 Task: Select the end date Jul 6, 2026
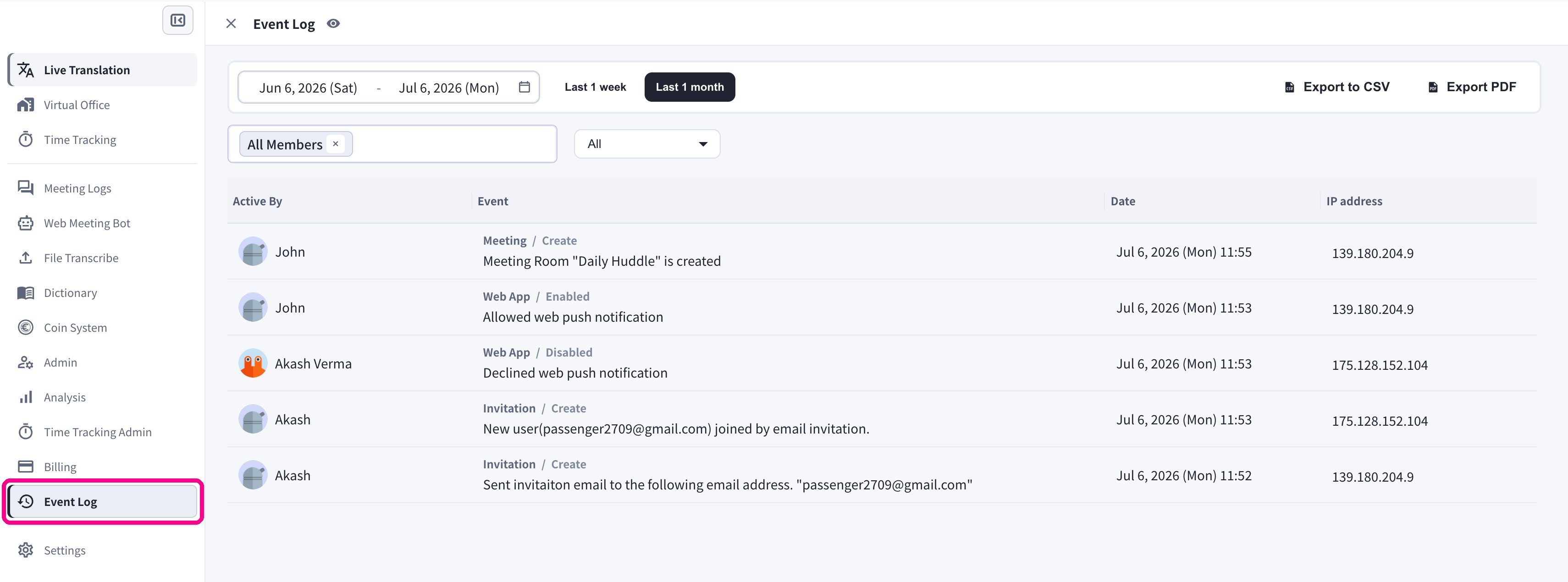[x=448, y=88]
